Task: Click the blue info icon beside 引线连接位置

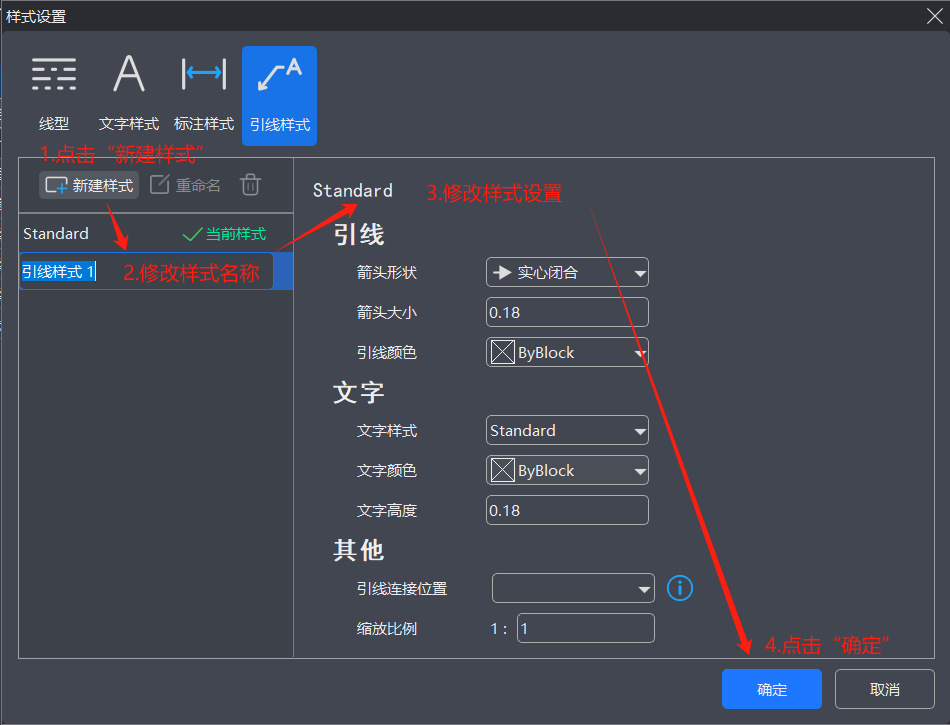Action: (x=680, y=588)
